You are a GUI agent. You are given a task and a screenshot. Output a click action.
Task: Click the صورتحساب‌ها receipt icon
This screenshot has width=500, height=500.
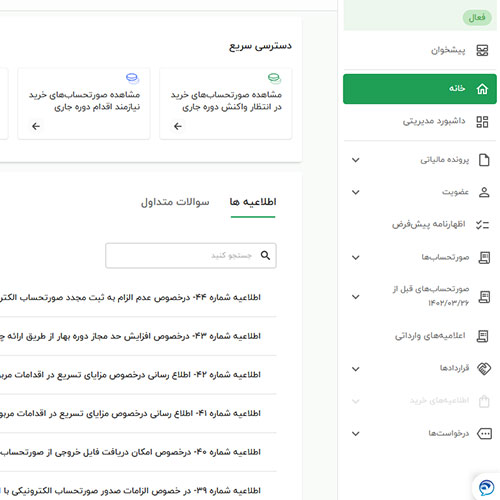[x=484, y=257]
